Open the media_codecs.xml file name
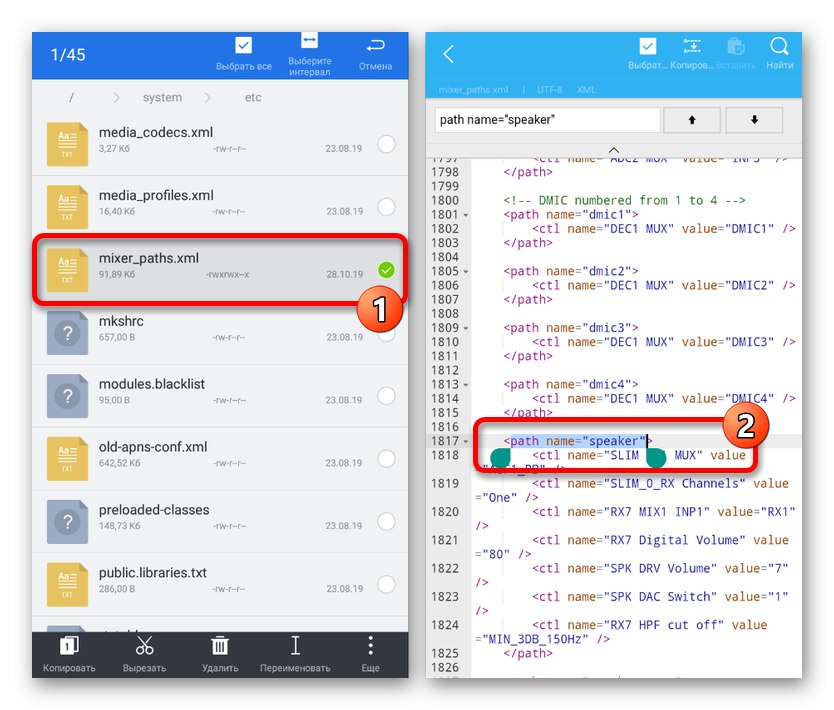 (156, 132)
